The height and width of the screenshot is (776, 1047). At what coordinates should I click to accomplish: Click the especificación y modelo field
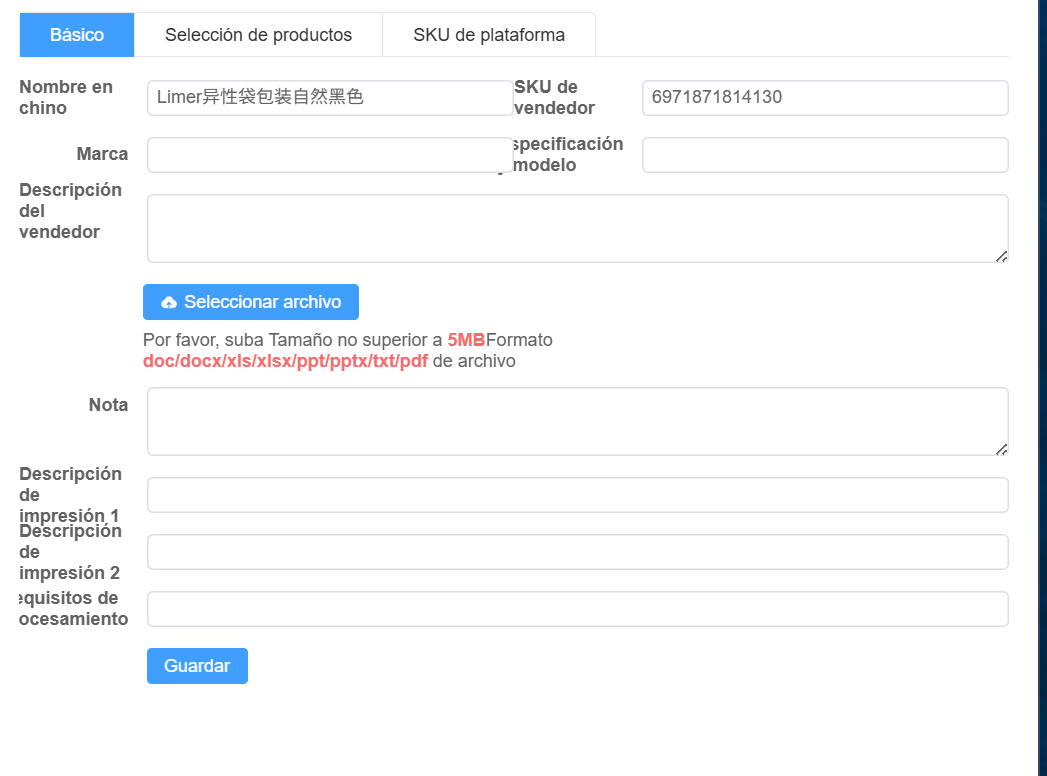pos(825,155)
